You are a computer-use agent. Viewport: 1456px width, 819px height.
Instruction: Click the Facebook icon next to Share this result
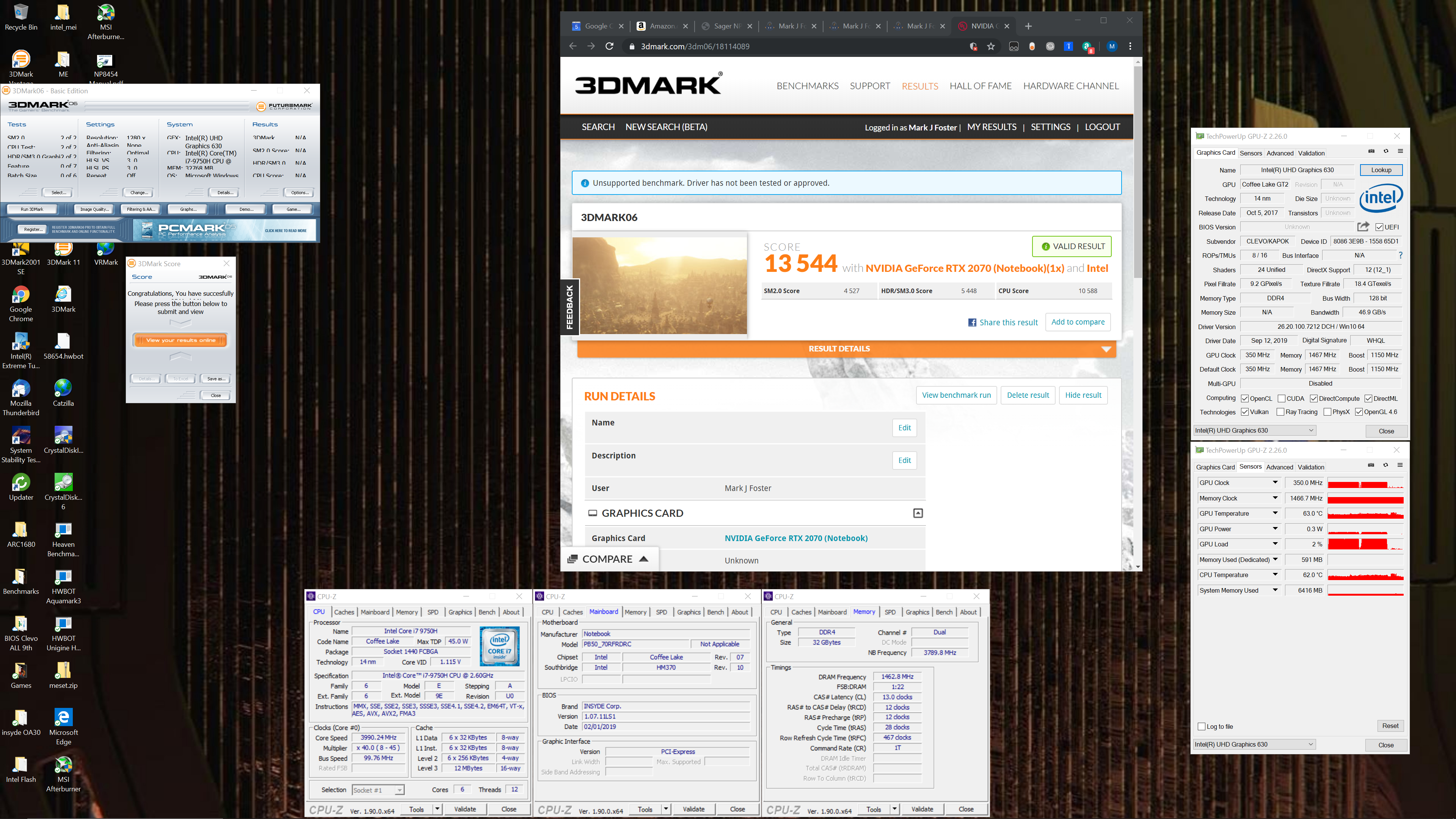click(972, 323)
